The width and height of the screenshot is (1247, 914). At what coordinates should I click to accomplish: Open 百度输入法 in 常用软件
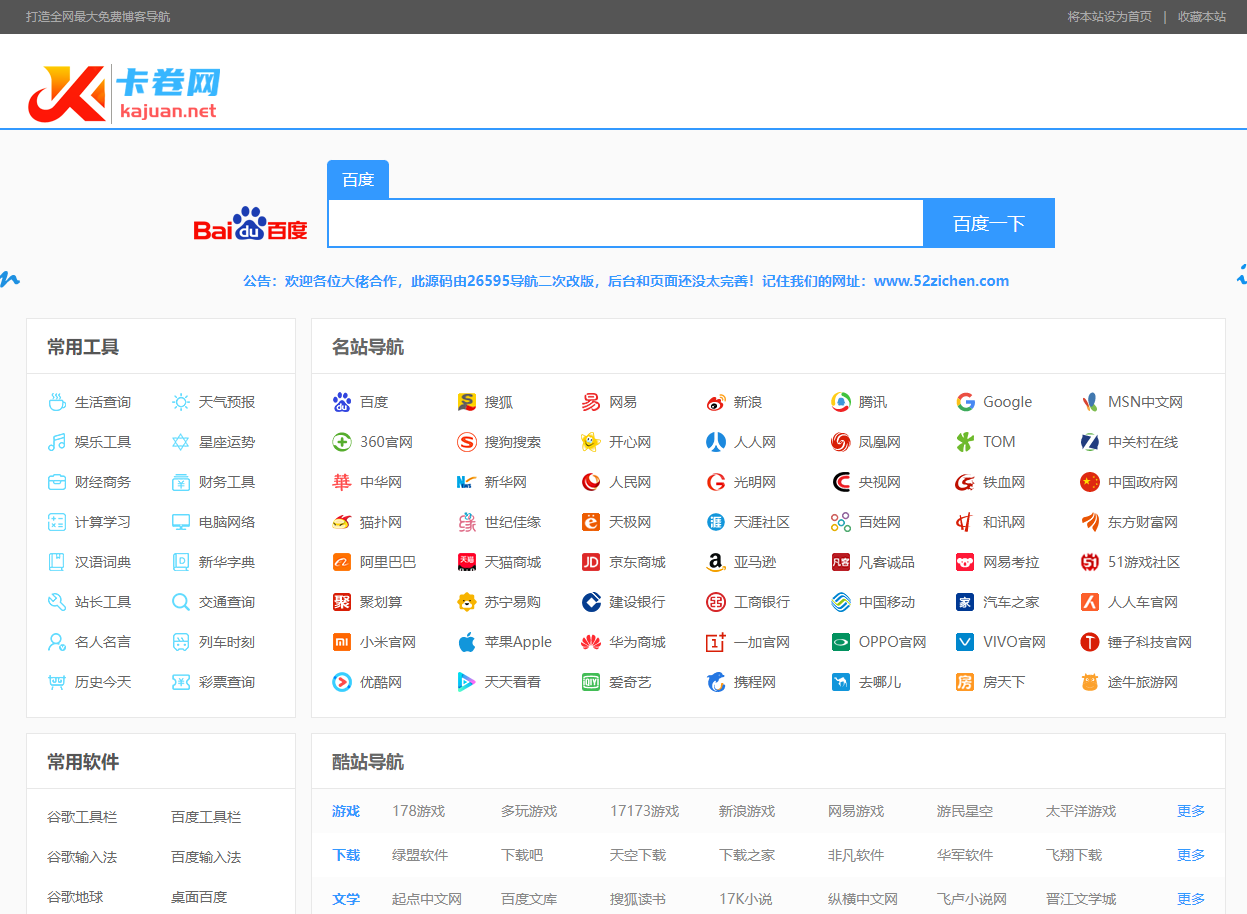[206, 857]
